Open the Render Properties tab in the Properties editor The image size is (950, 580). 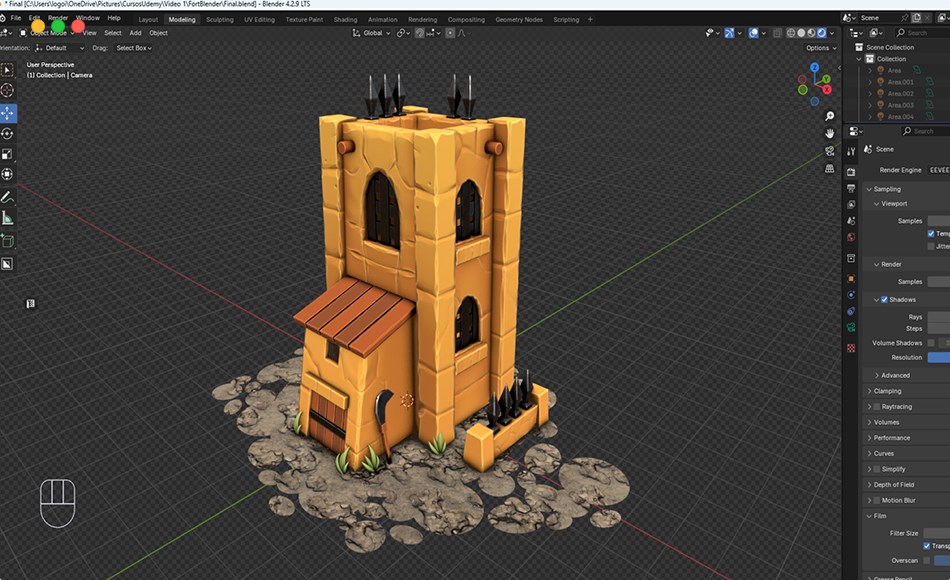point(850,174)
